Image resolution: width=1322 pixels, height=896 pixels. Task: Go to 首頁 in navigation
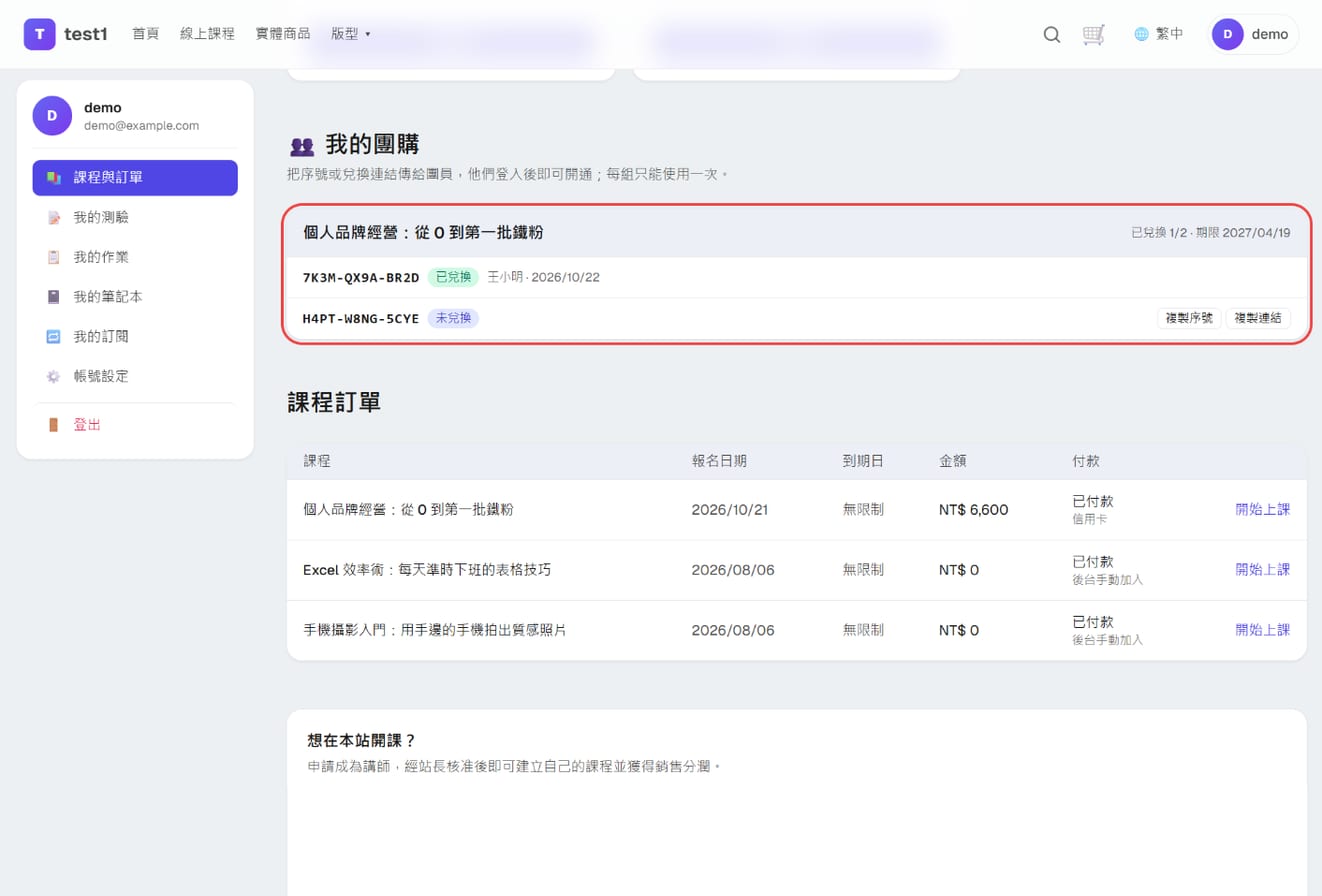[x=146, y=34]
